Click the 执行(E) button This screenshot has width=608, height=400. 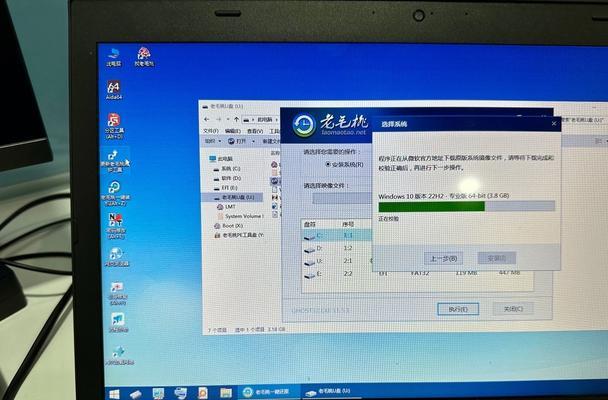pyautogui.click(x=458, y=309)
